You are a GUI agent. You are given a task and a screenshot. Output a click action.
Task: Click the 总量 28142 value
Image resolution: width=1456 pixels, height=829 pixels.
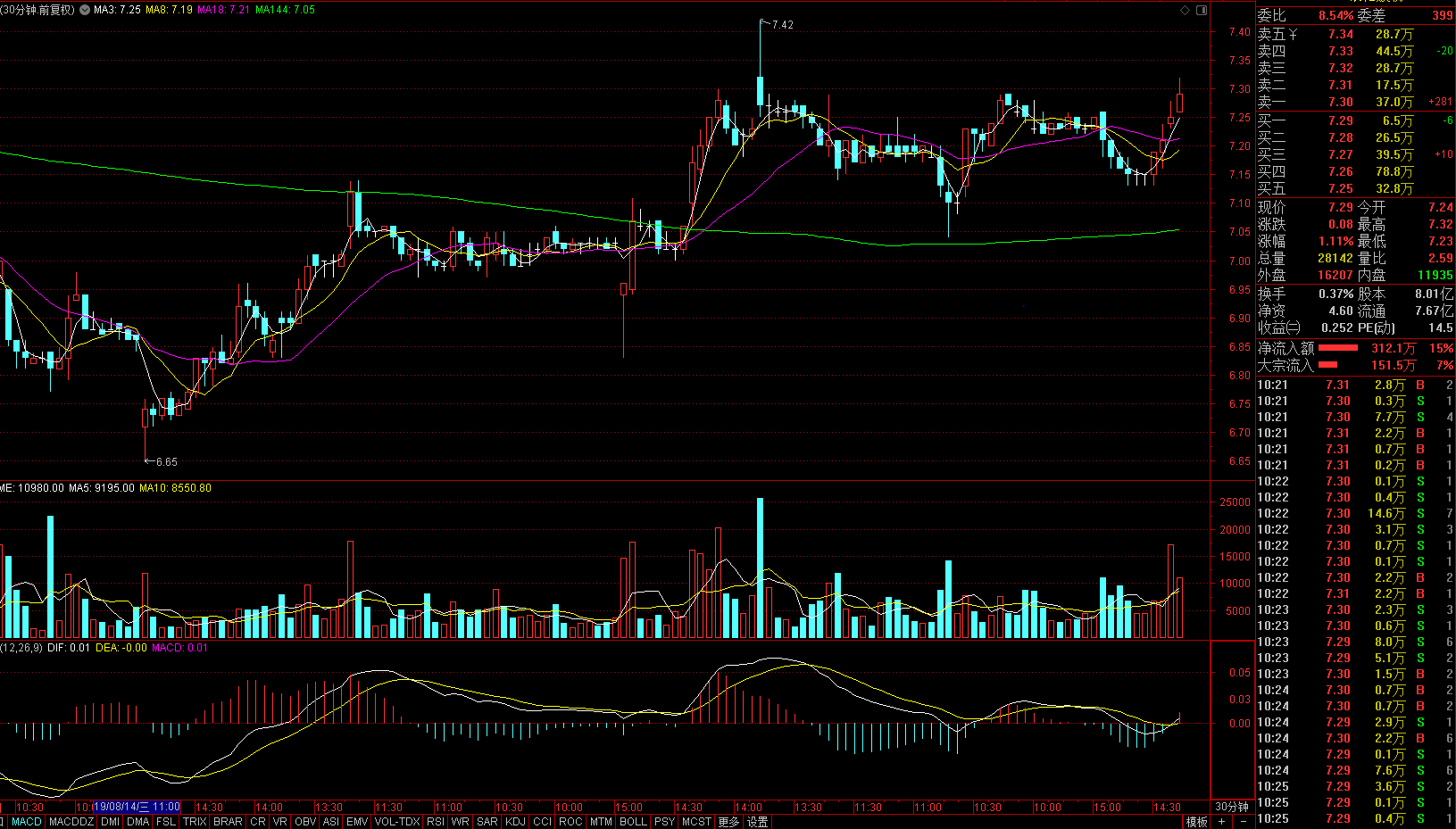1335,258
